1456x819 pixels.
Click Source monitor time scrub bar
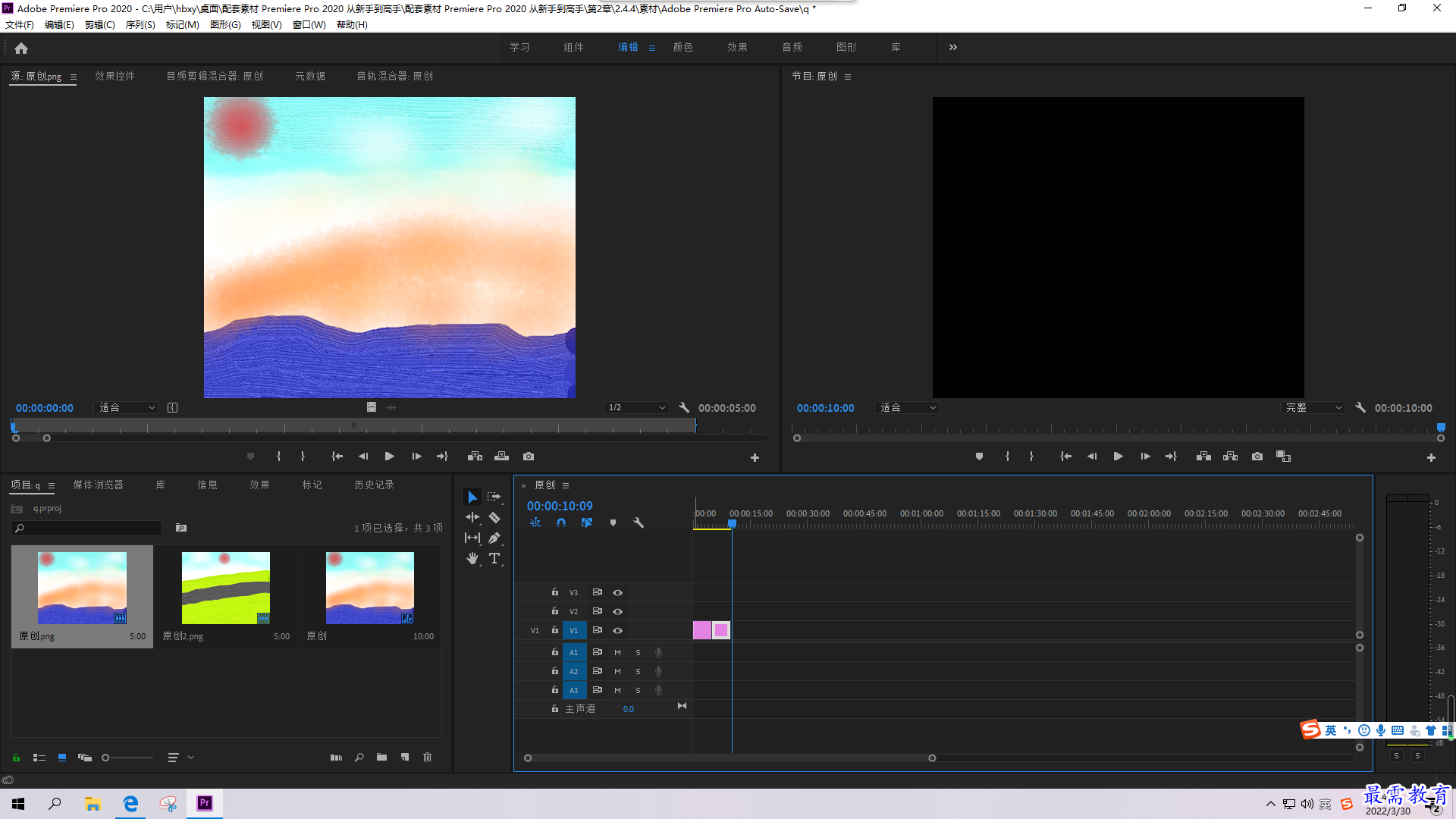[x=355, y=425]
